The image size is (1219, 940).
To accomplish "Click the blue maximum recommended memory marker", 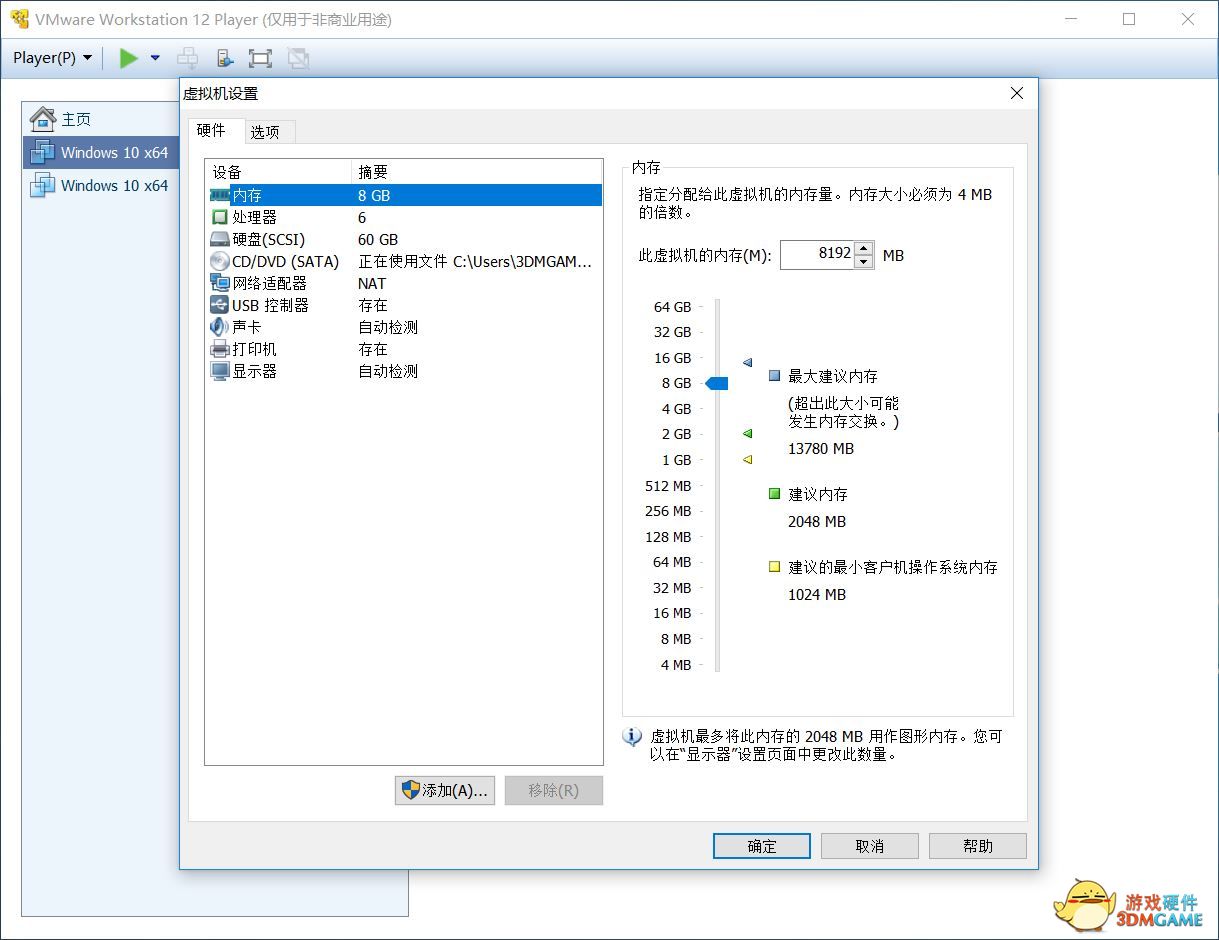I will (x=747, y=363).
